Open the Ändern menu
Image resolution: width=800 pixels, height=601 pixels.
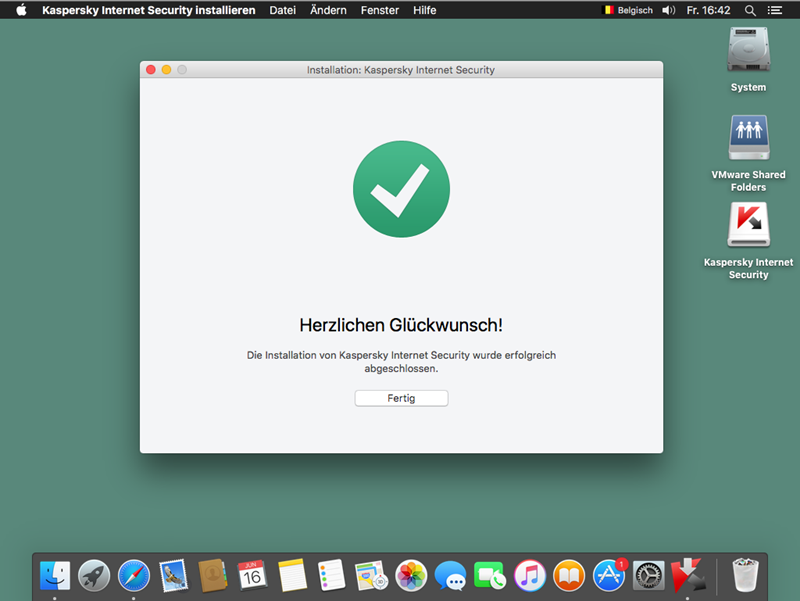point(328,10)
